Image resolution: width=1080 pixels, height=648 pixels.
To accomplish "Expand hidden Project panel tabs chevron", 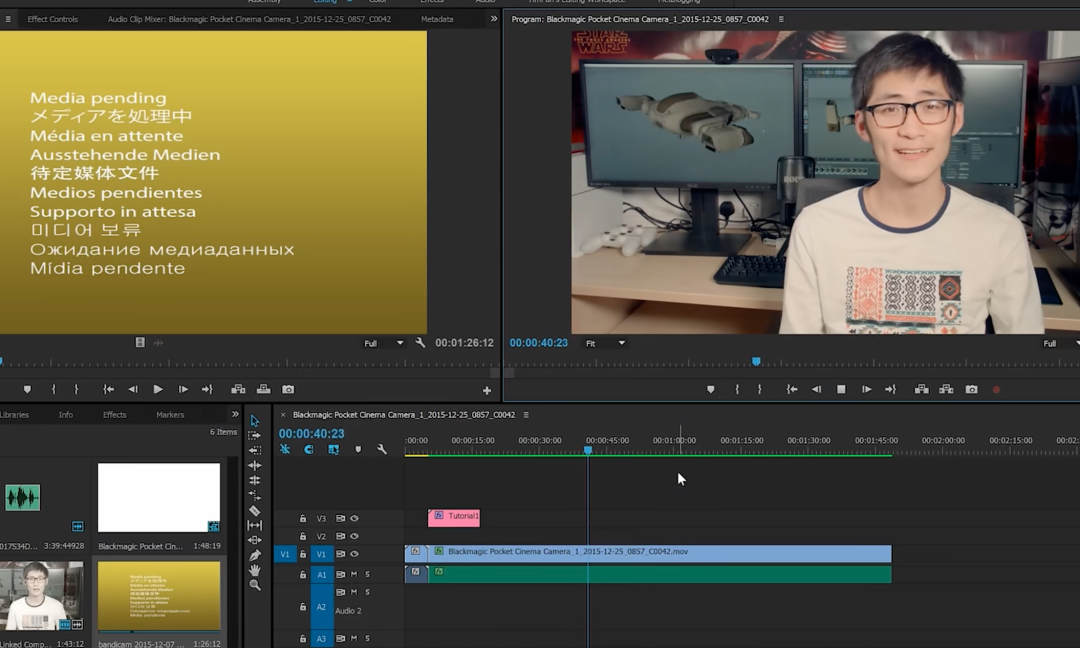I will (235, 414).
